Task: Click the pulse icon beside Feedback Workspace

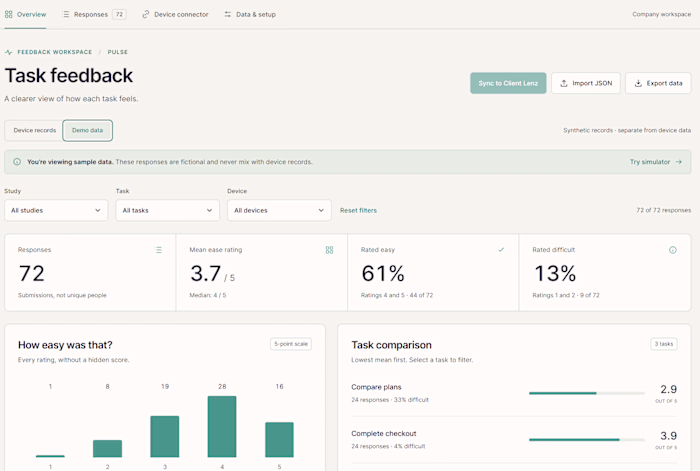Action: 8,52
